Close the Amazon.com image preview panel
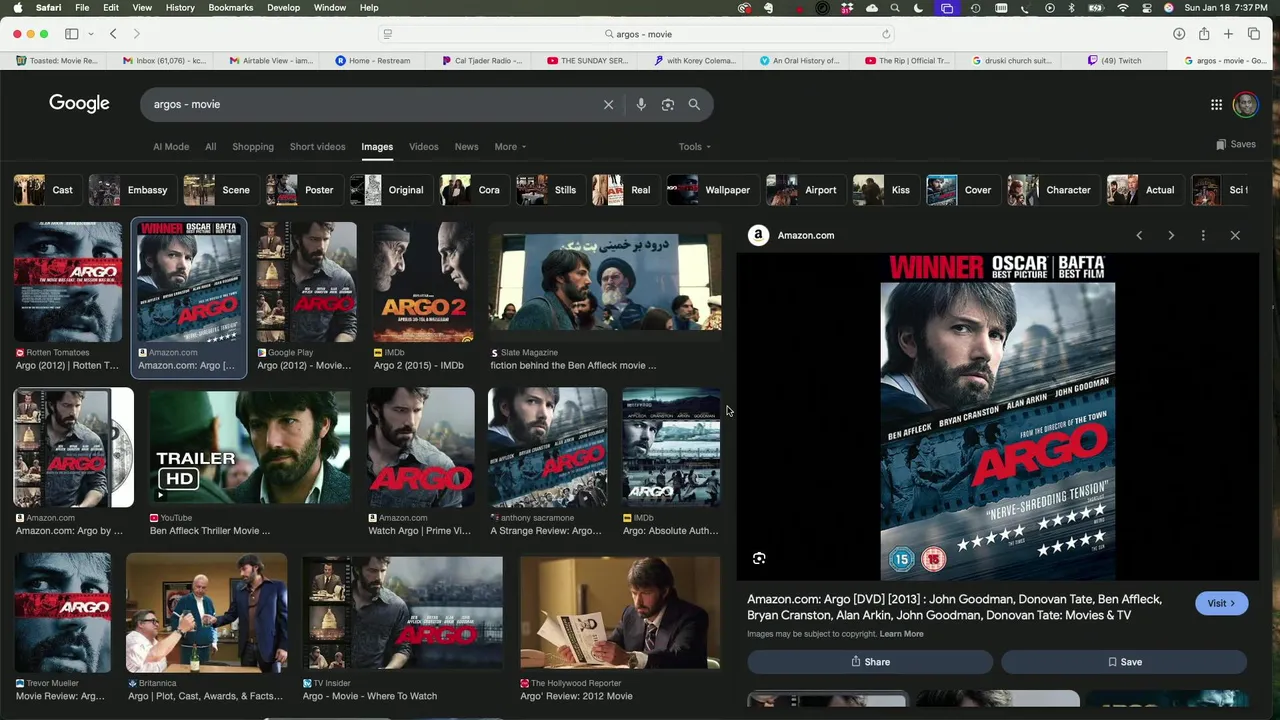Viewport: 1280px width, 720px height. point(1235,235)
